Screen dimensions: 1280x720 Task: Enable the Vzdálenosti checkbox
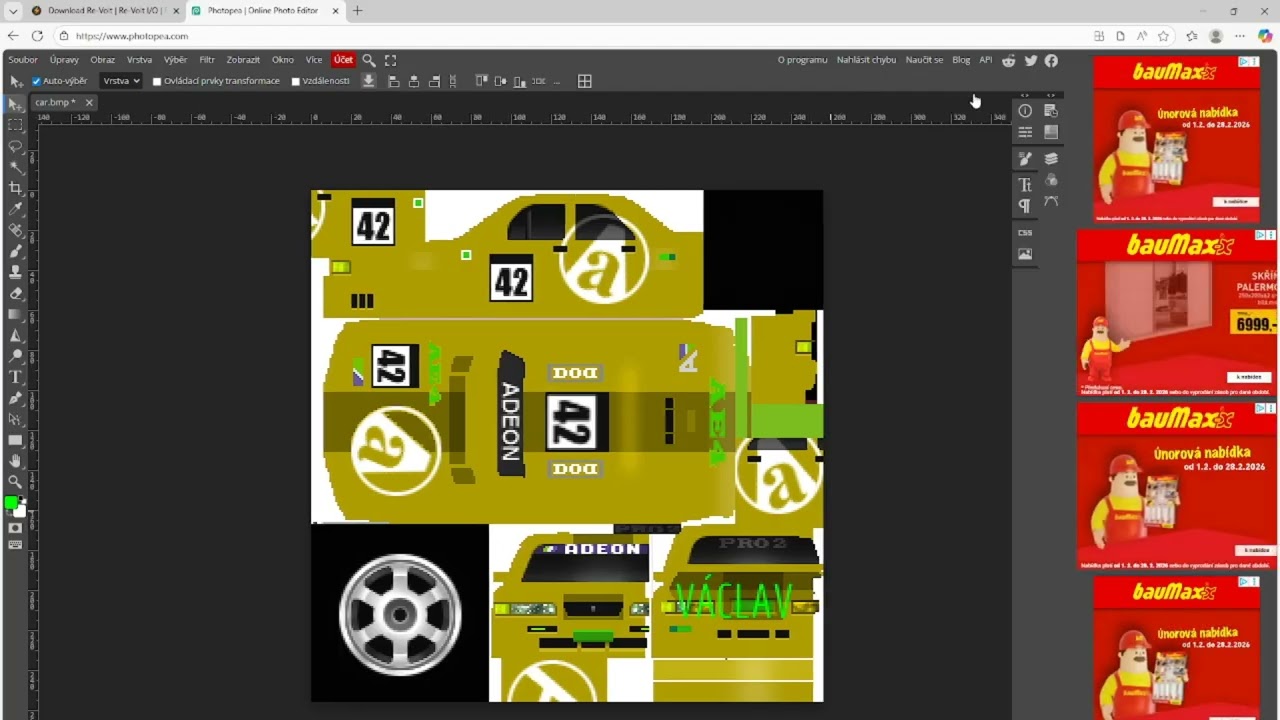coord(295,81)
